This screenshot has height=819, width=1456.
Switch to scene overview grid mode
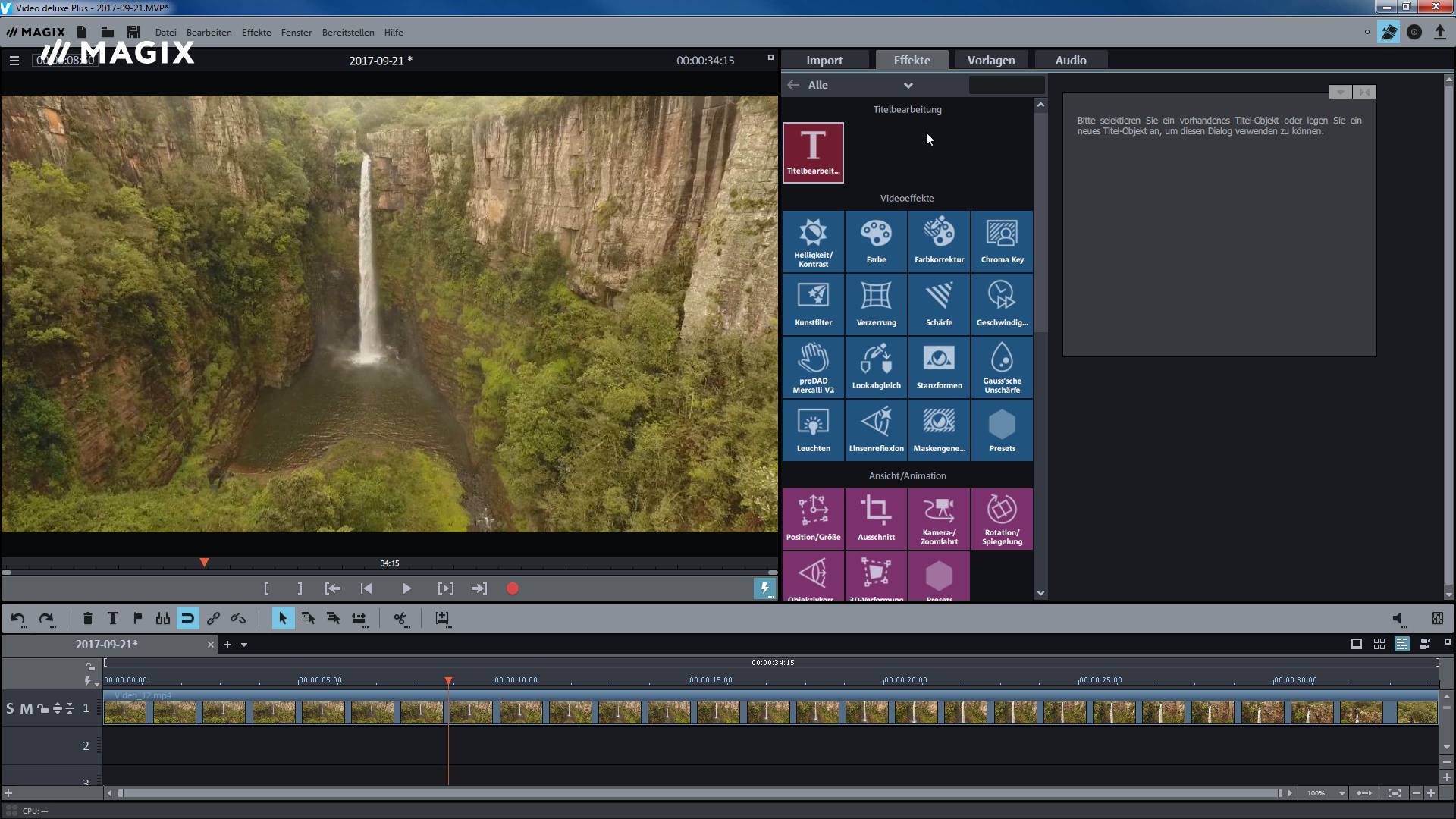click(x=1379, y=644)
